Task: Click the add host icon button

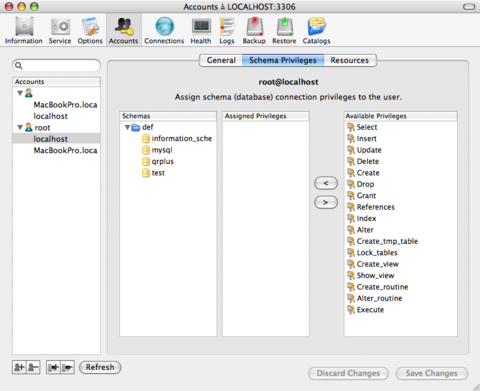Action: pos(53,367)
